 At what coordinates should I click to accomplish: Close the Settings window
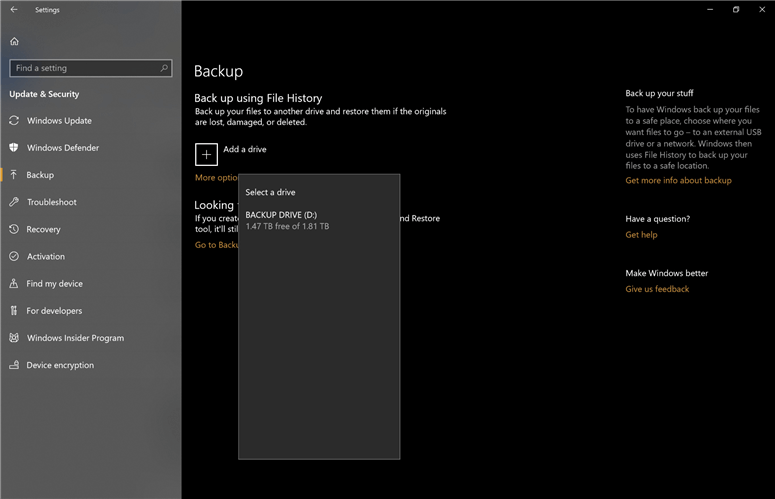(x=762, y=9)
